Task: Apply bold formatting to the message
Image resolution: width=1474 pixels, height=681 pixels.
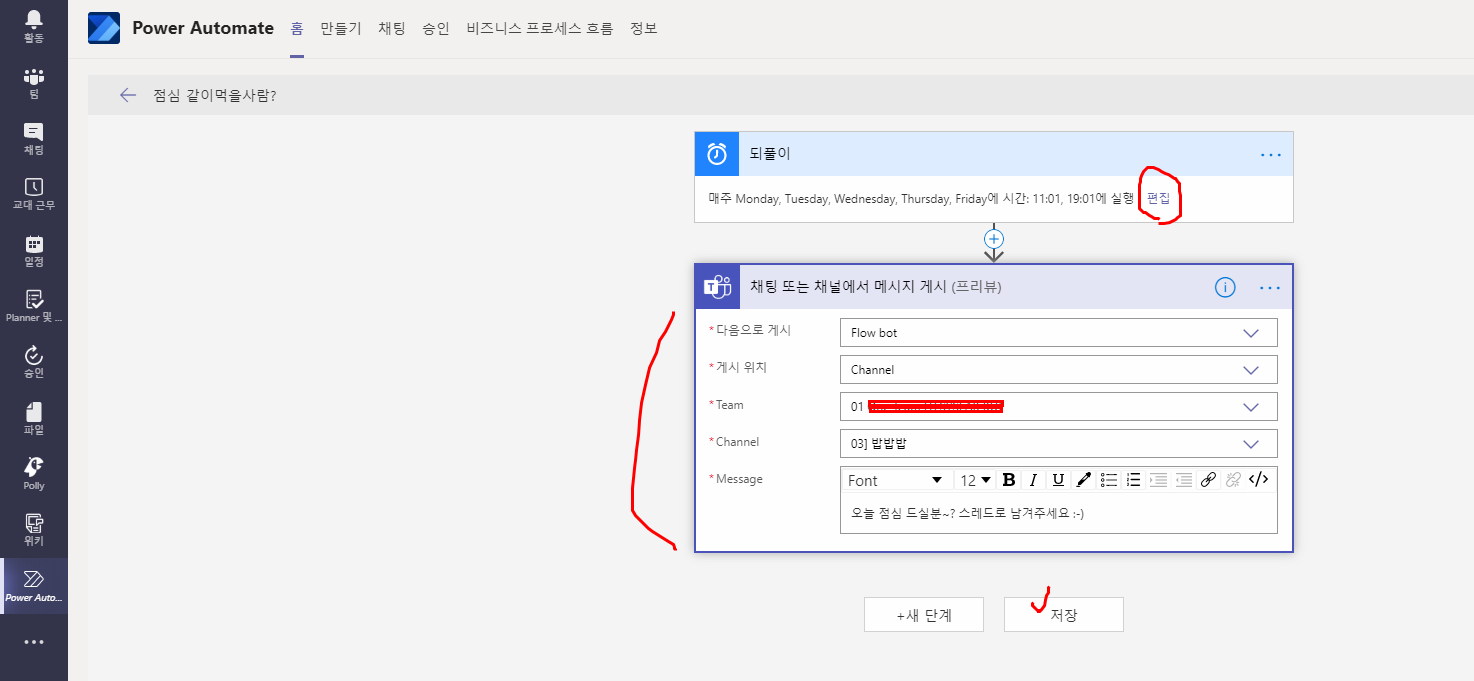Action: click(x=1009, y=480)
